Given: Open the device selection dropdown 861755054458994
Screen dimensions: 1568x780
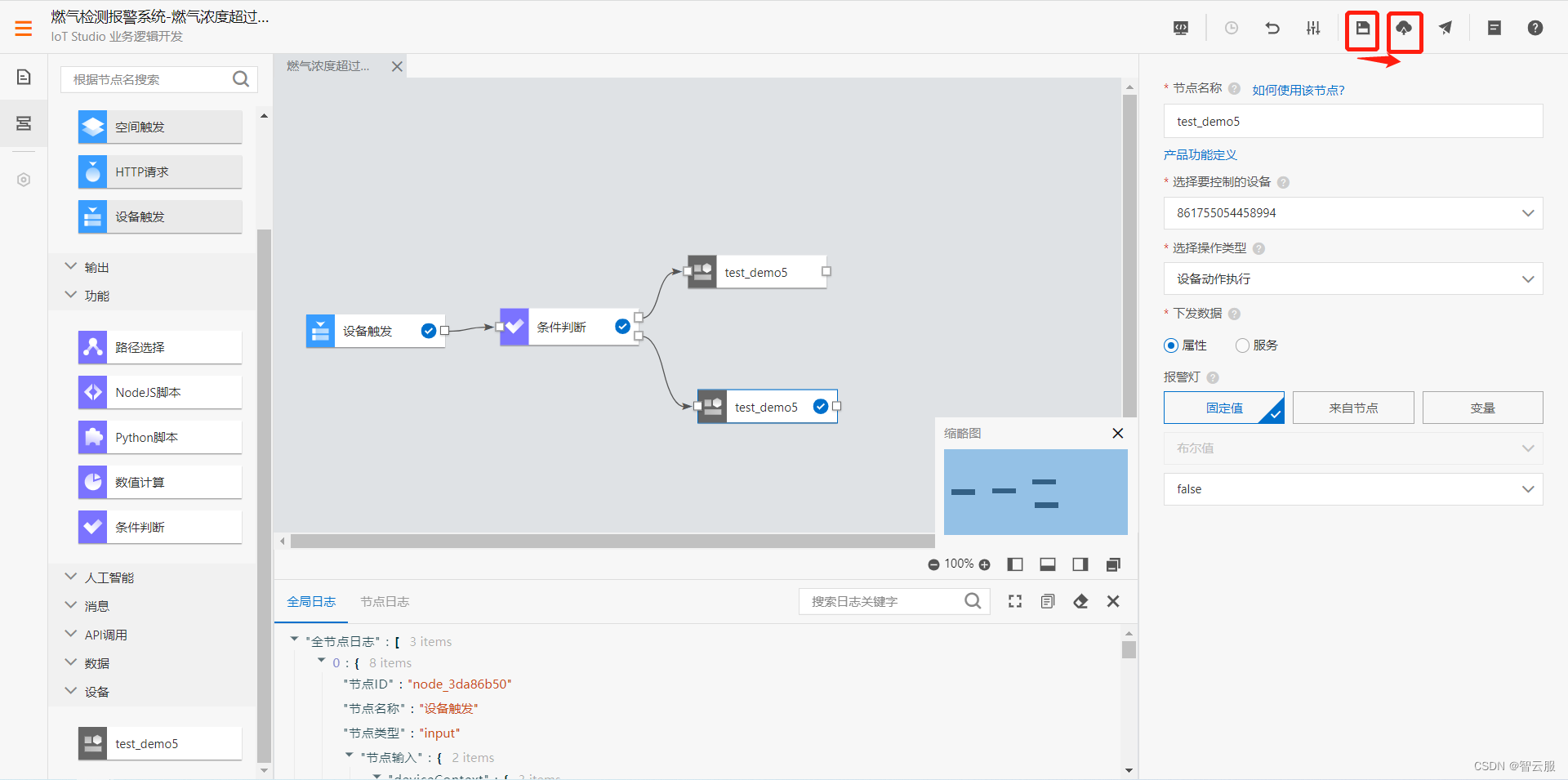Looking at the screenshot, I should coord(1353,213).
